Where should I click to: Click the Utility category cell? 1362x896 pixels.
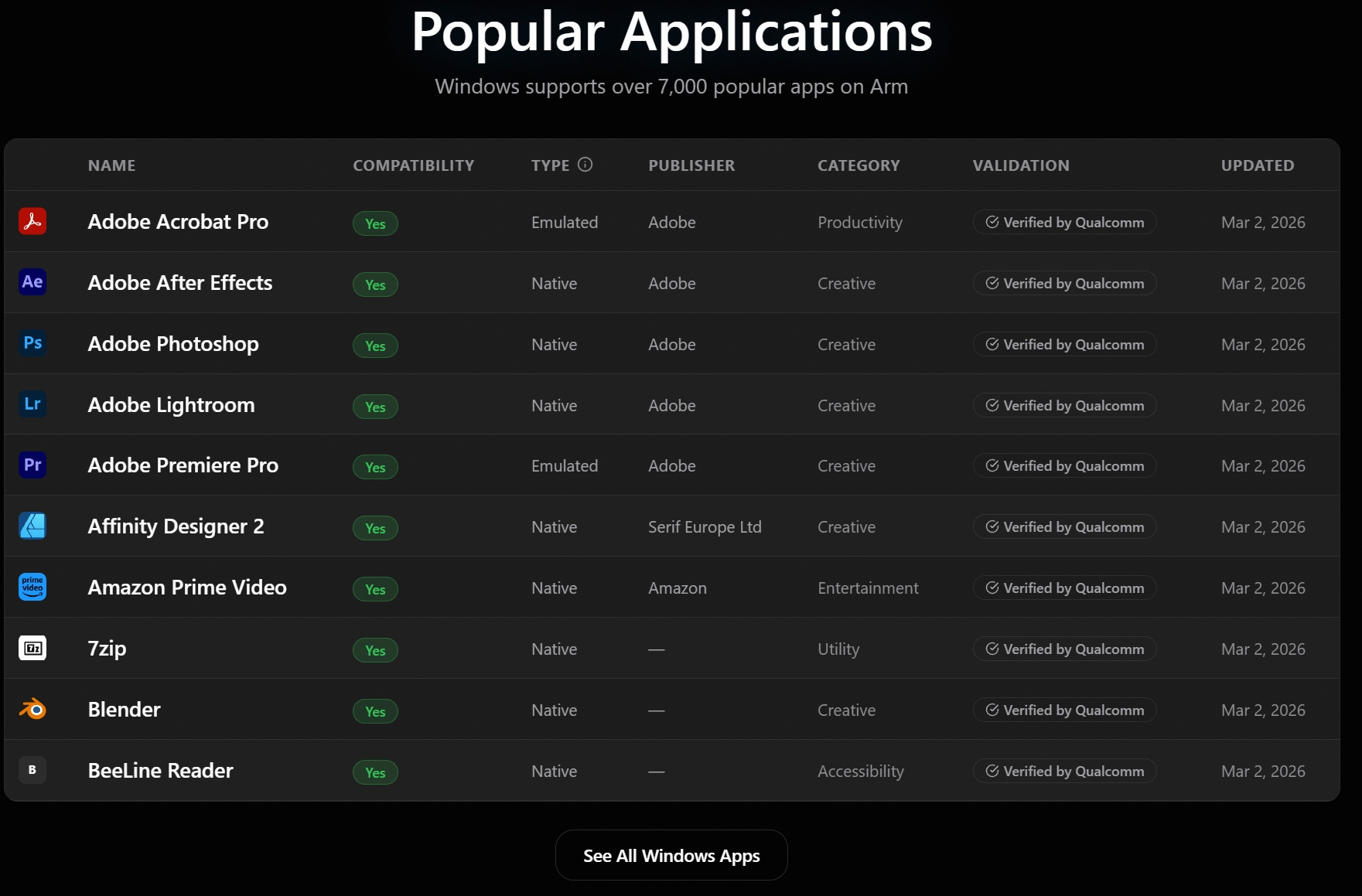[x=838, y=649]
